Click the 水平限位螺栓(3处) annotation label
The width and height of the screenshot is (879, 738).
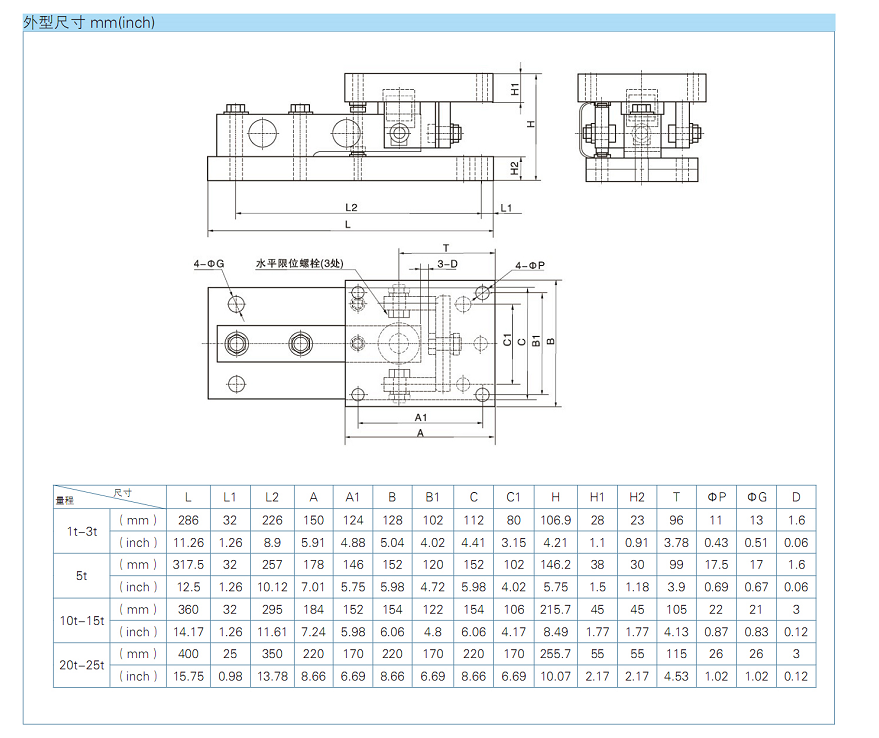point(299,264)
